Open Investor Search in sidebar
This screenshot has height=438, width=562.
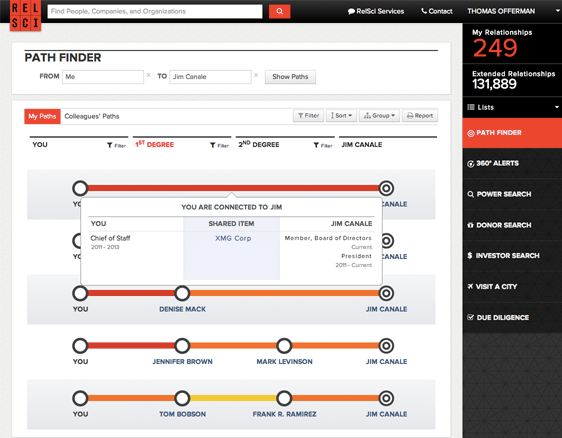tap(513, 256)
